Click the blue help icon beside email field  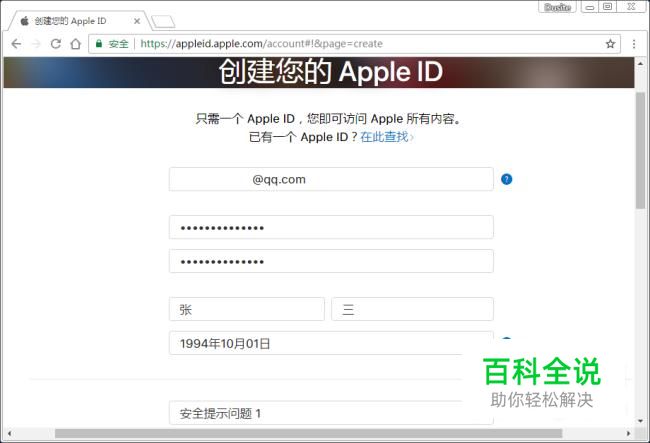click(x=507, y=179)
